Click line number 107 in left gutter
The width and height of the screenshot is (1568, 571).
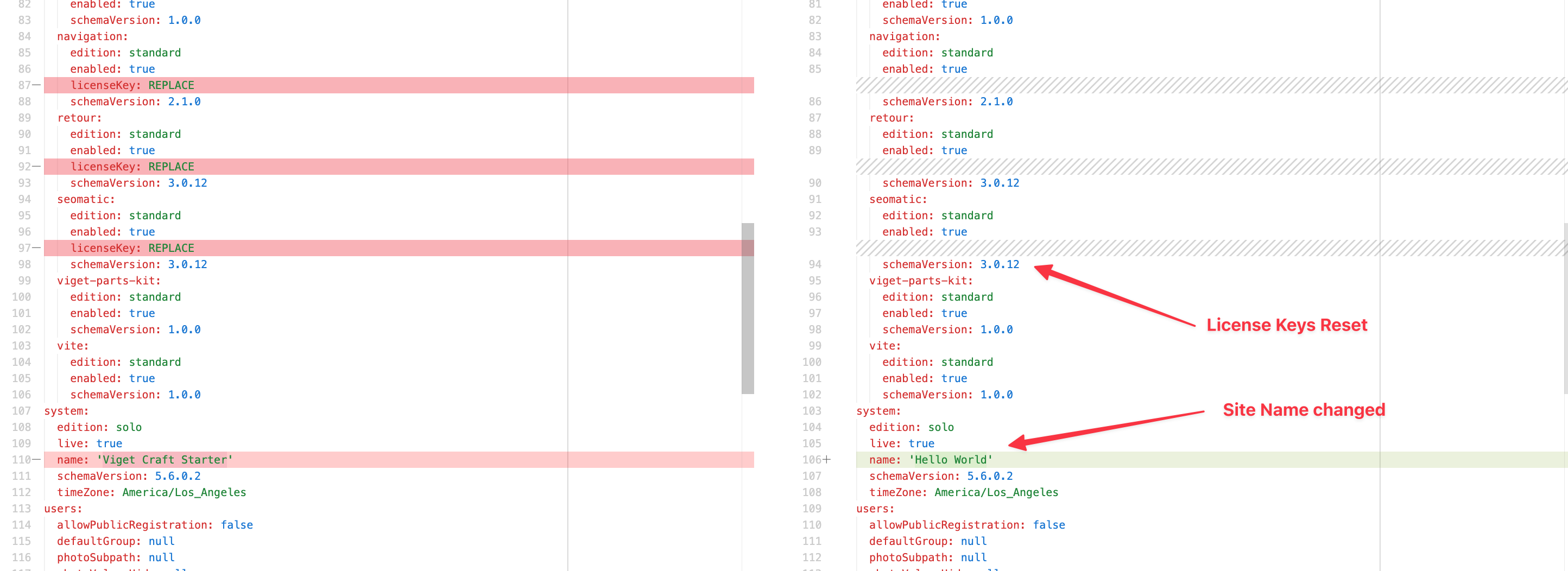pyautogui.click(x=21, y=411)
